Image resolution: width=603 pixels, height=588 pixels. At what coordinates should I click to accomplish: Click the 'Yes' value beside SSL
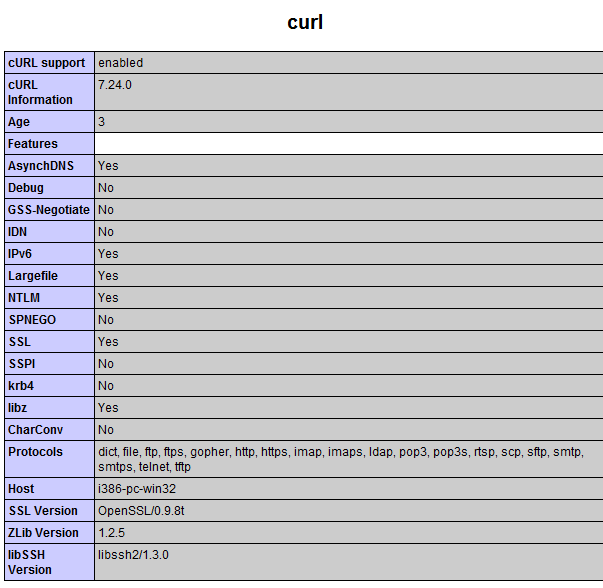108,342
